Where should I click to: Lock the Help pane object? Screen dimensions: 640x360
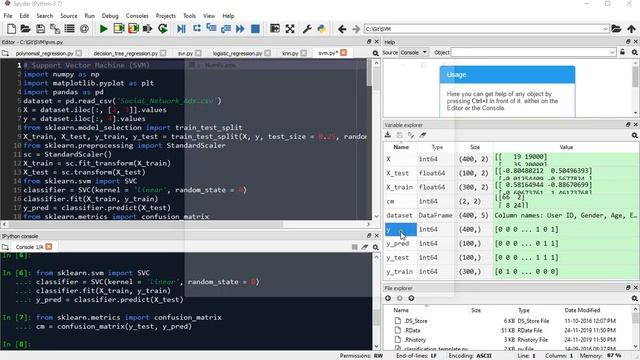click(x=622, y=52)
